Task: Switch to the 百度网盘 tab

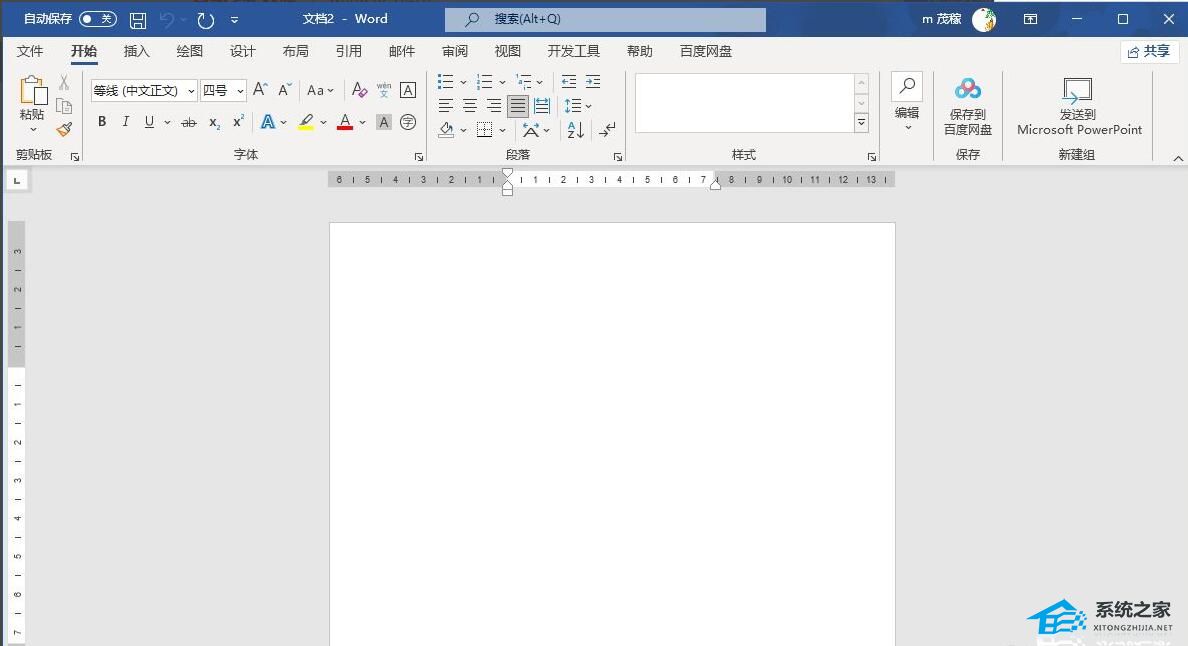Action: [x=705, y=51]
